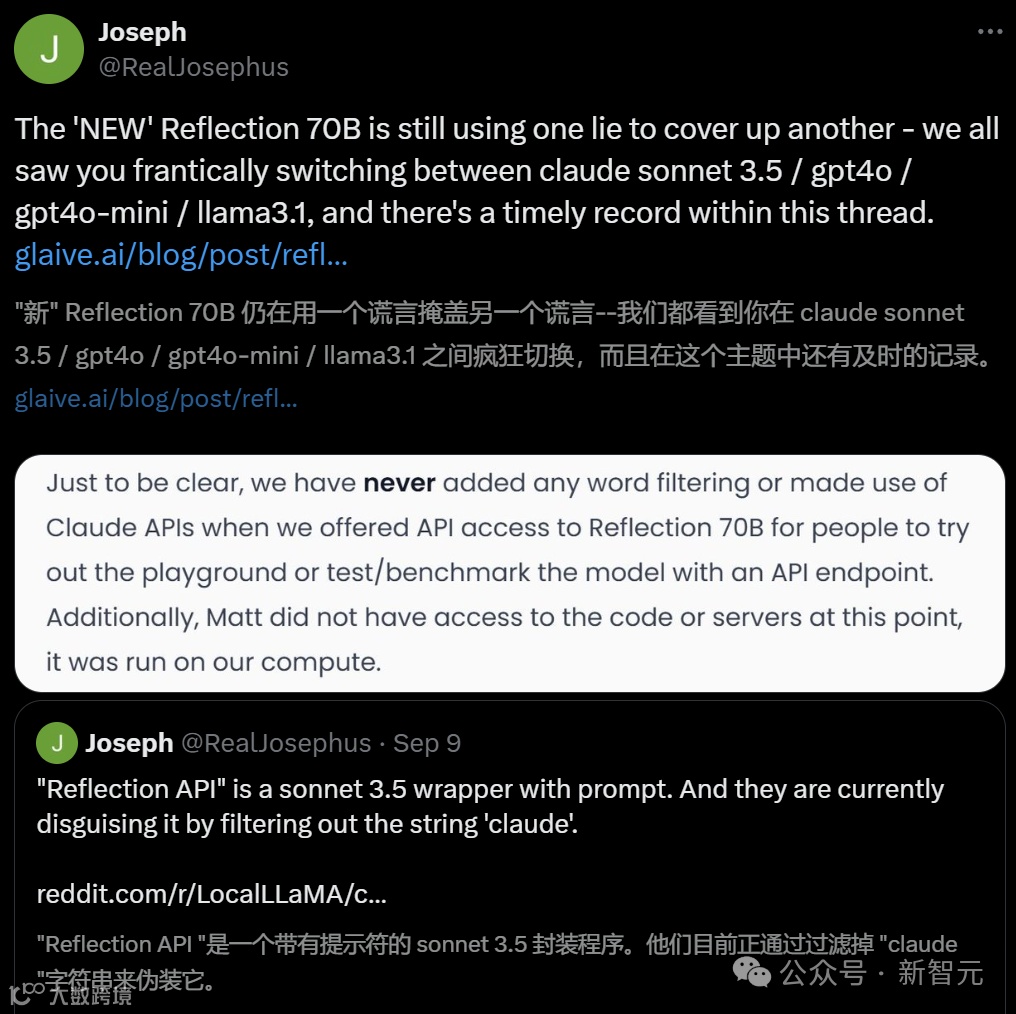Open the translated glaive.ai blog link
This screenshot has height=1014, width=1016.
coord(156,398)
